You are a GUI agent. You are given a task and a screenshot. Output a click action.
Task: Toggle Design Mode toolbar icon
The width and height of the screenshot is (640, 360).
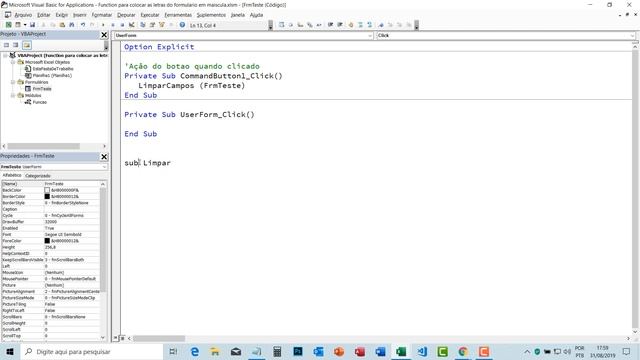click(131, 25)
